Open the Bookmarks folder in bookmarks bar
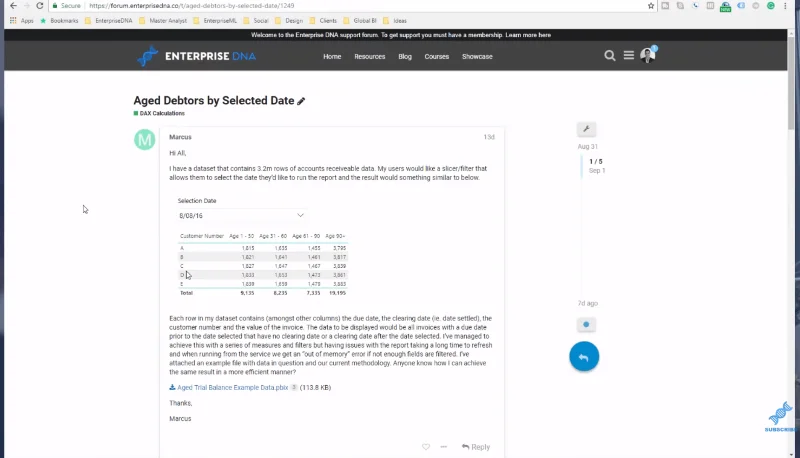The image size is (800, 458). tap(59, 21)
